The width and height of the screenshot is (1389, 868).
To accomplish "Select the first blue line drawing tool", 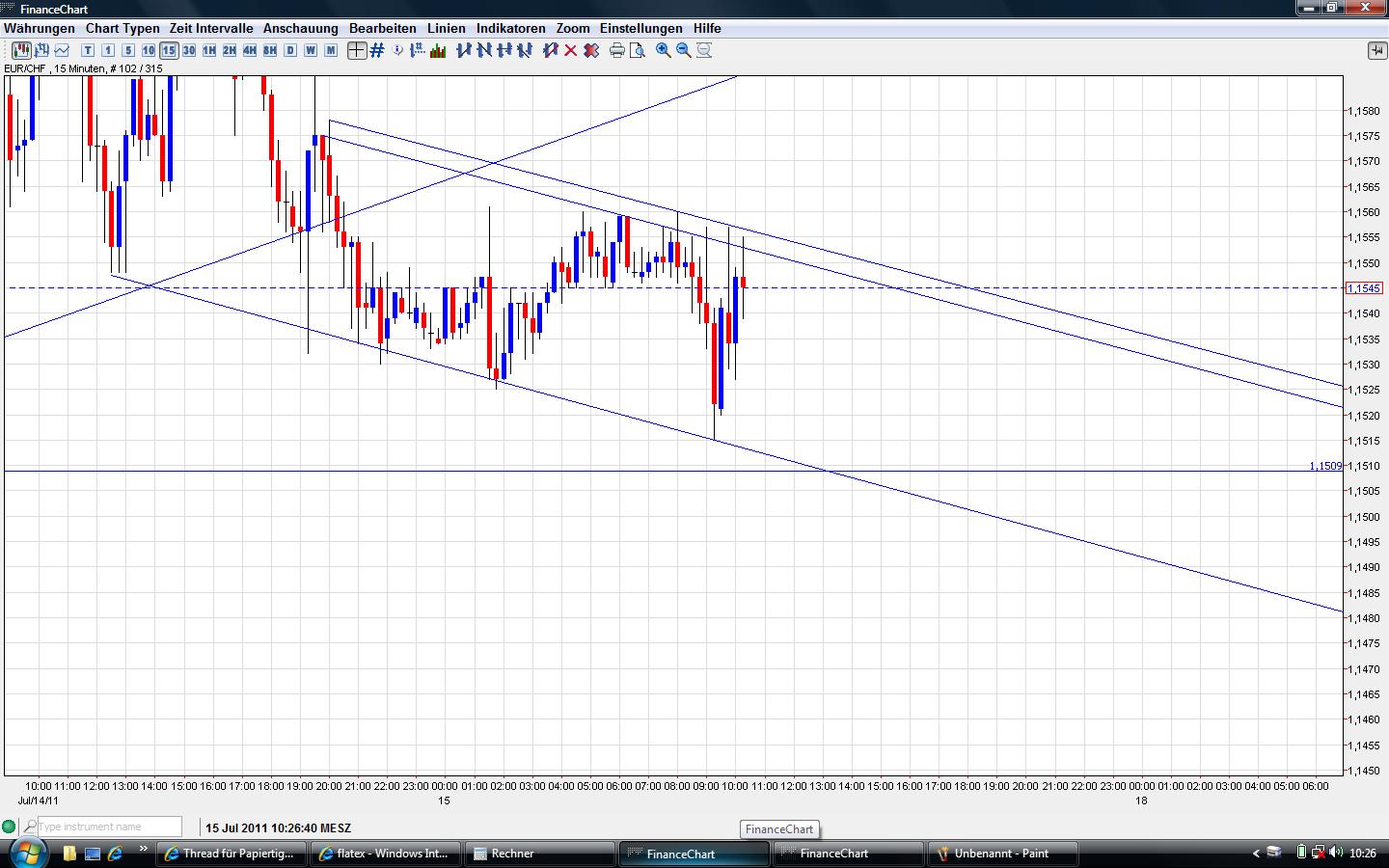I will pyautogui.click(x=464, y=50).
